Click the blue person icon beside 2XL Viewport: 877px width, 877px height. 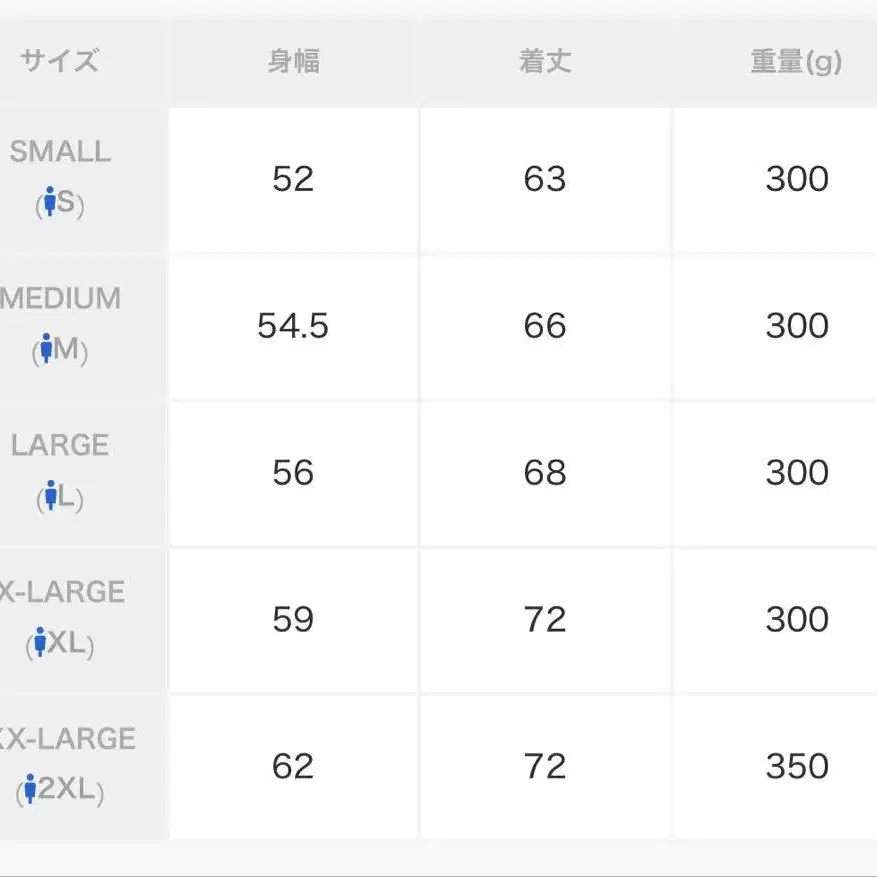click(31, 789)
